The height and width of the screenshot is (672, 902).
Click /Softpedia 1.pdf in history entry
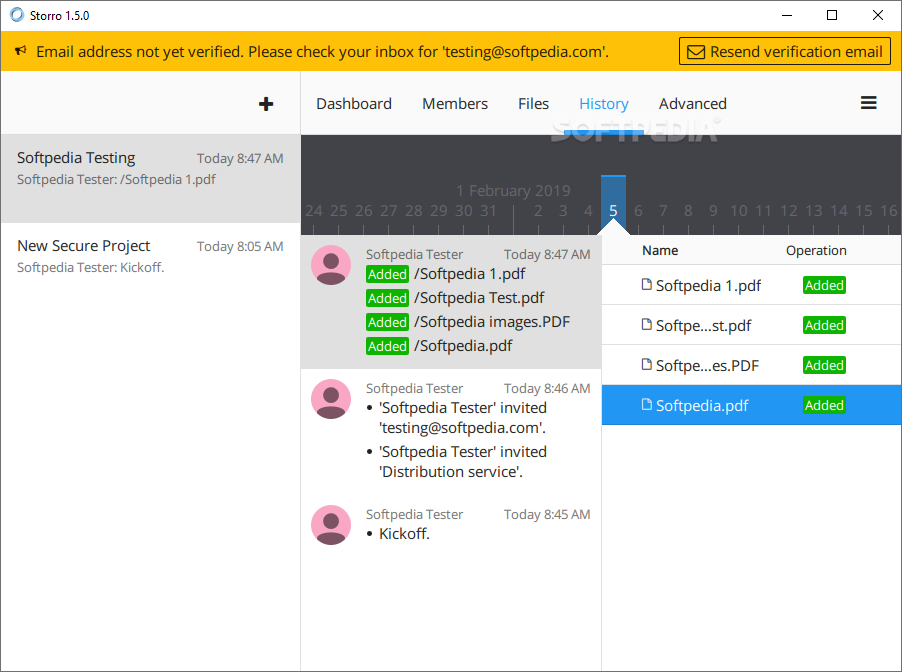(x=469, y=274)
